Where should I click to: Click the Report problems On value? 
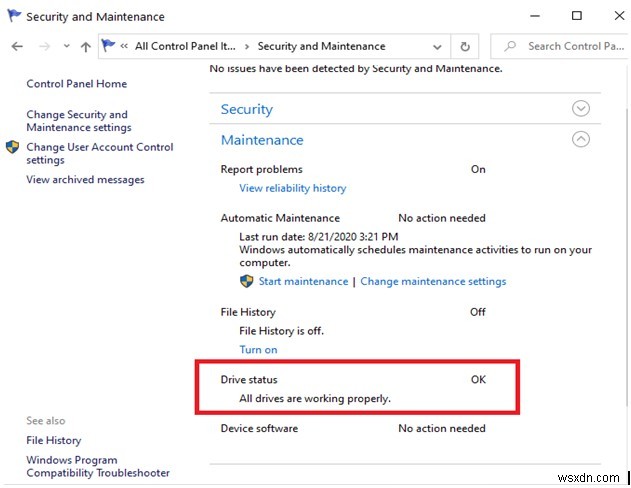click(478, 169)
